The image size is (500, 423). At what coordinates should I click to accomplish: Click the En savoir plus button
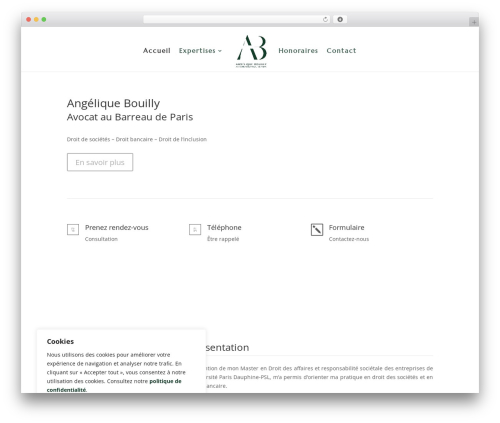[100, 162]
